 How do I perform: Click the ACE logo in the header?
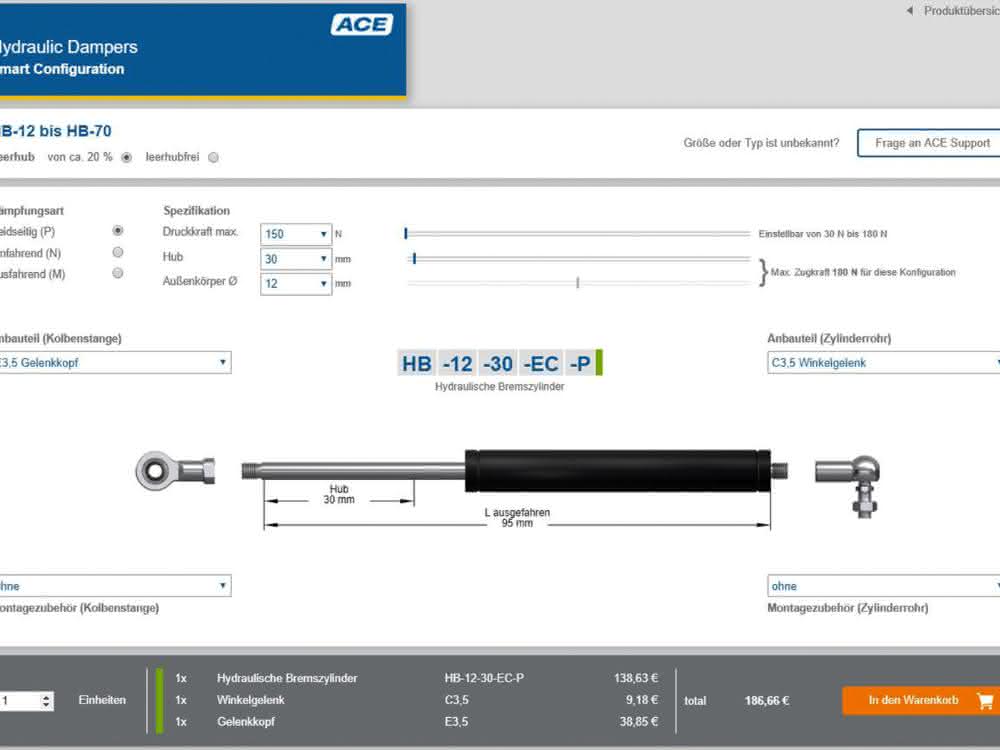point(362,25)
